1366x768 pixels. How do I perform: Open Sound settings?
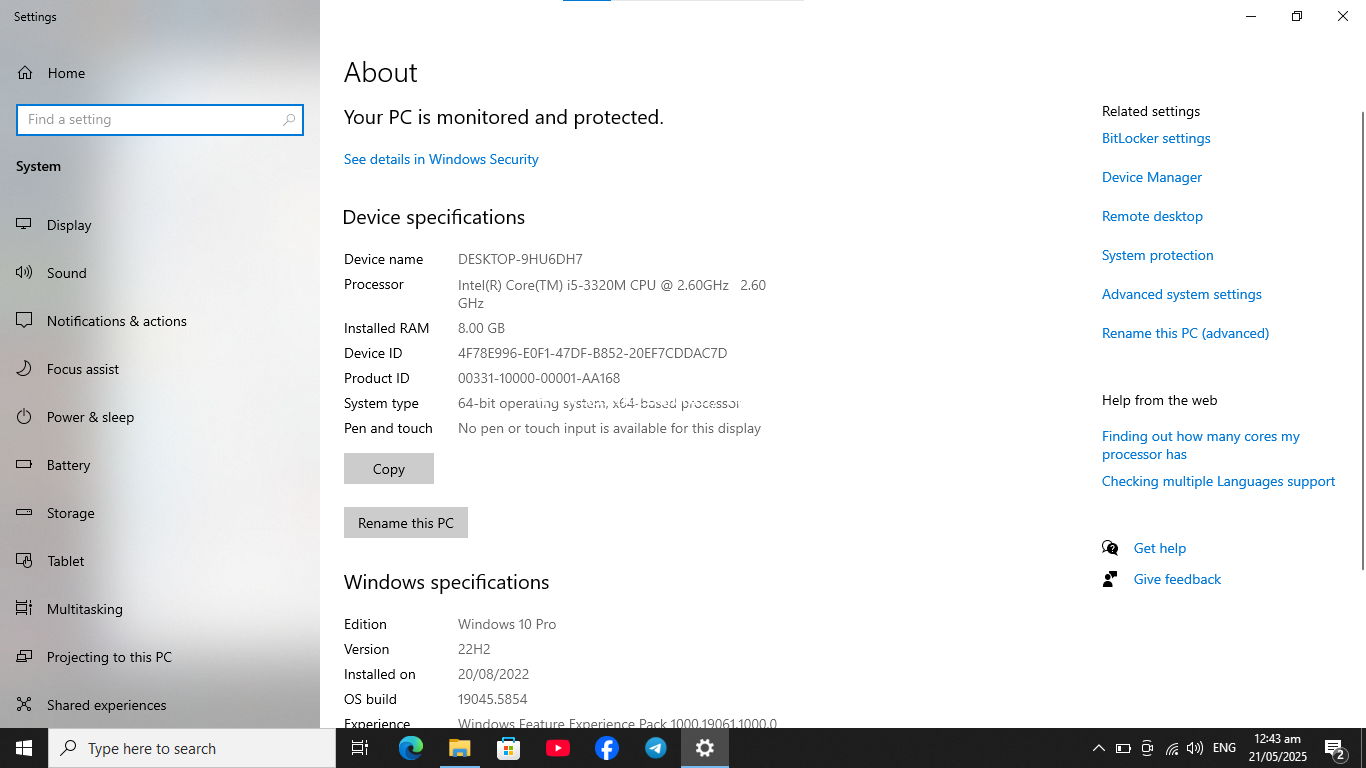160,273
